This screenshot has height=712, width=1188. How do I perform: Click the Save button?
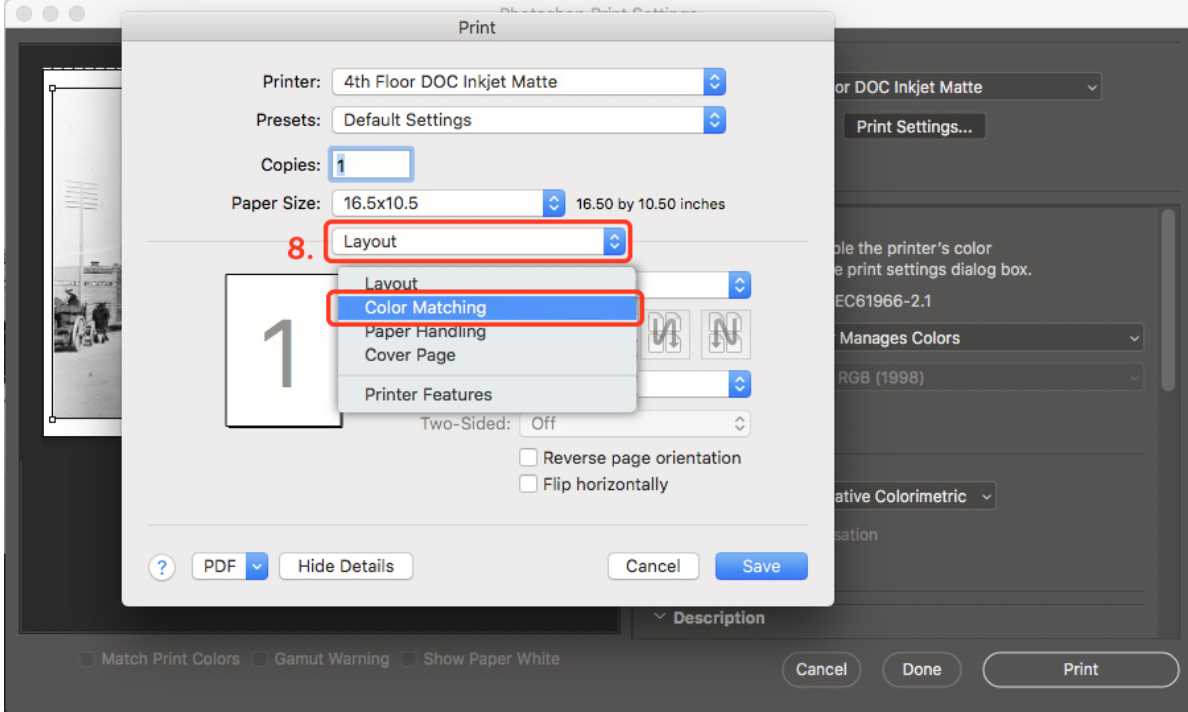point(761,566)
